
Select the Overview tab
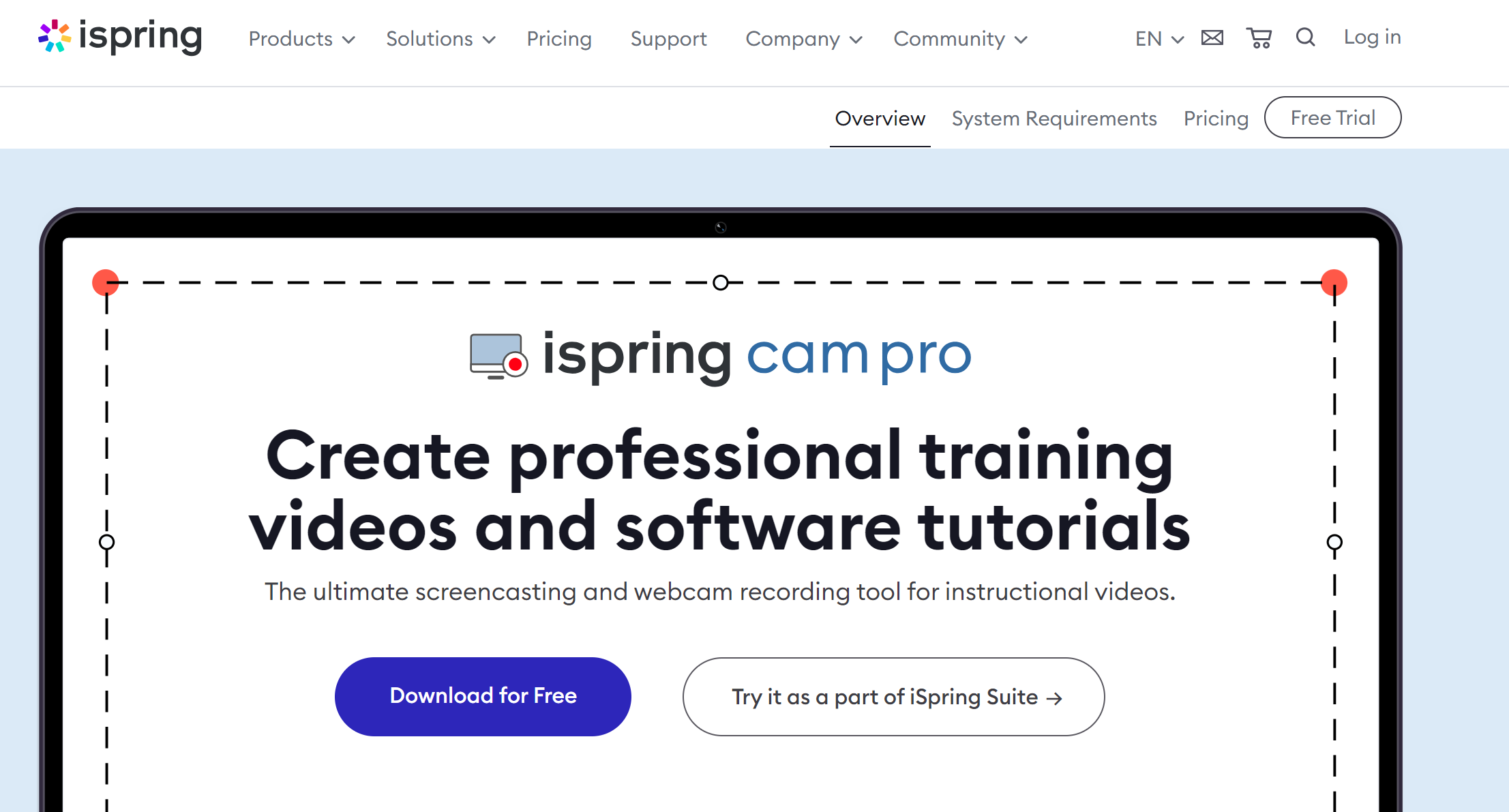(x=880, y=119)
